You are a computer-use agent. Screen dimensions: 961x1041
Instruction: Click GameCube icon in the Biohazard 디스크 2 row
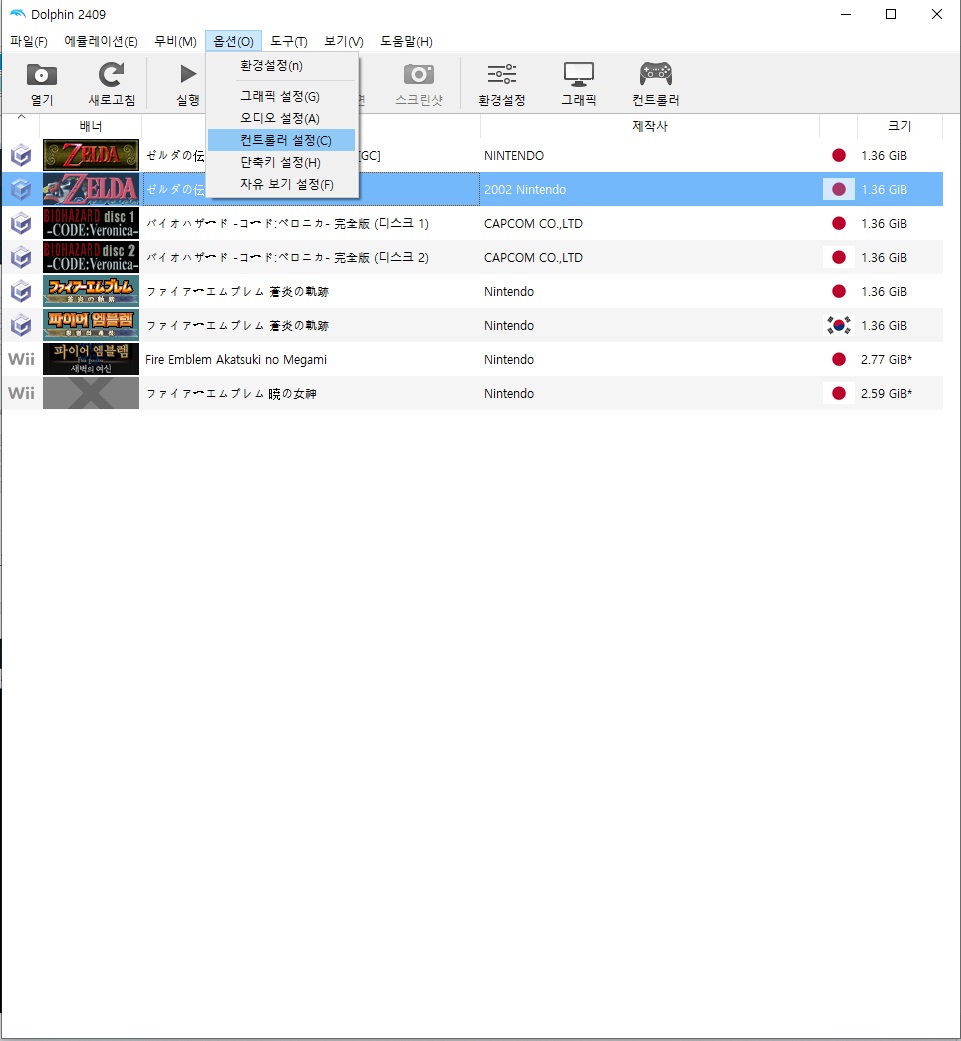pos(21,257)
